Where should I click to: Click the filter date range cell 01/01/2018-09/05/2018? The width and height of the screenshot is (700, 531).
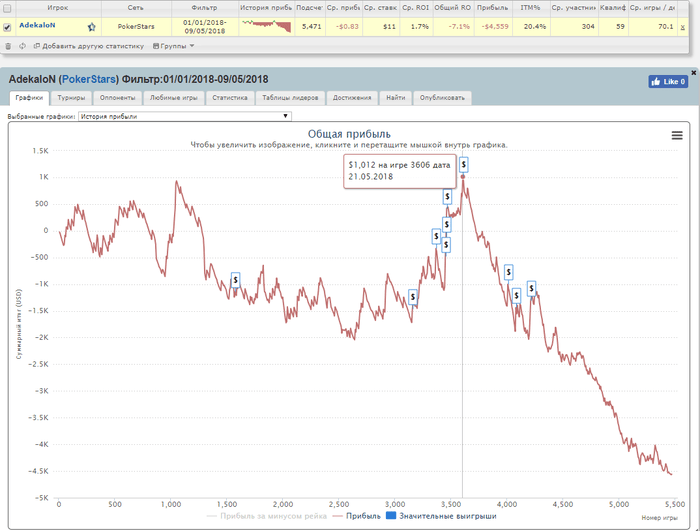tap(205, 27)
